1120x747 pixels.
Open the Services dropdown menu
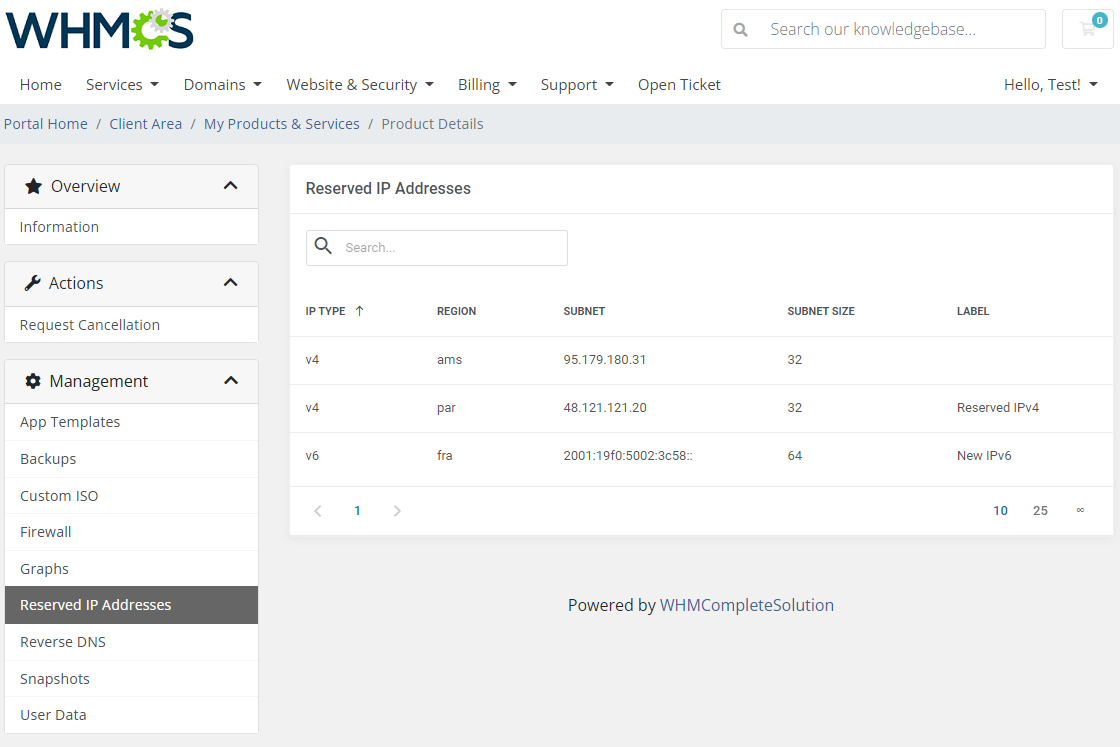[122, 84]
